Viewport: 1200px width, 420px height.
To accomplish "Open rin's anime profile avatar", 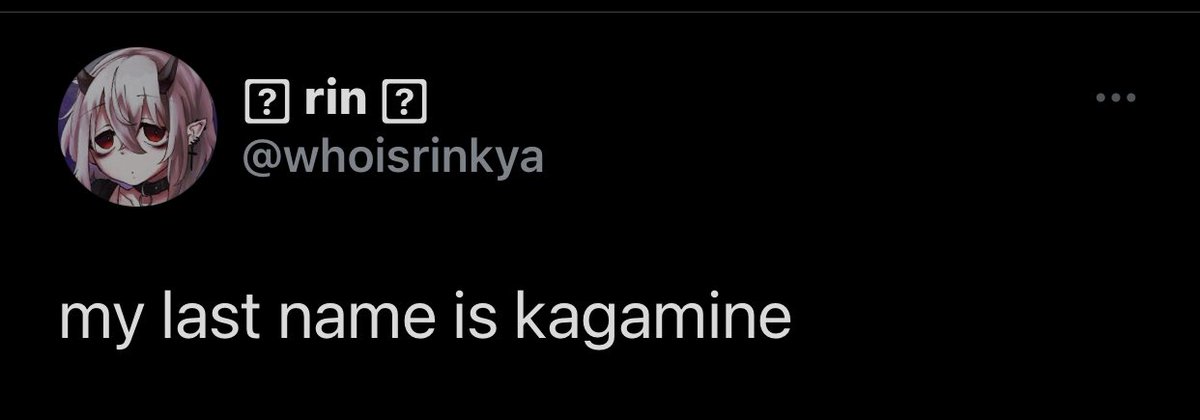I will tap(134, 131).
